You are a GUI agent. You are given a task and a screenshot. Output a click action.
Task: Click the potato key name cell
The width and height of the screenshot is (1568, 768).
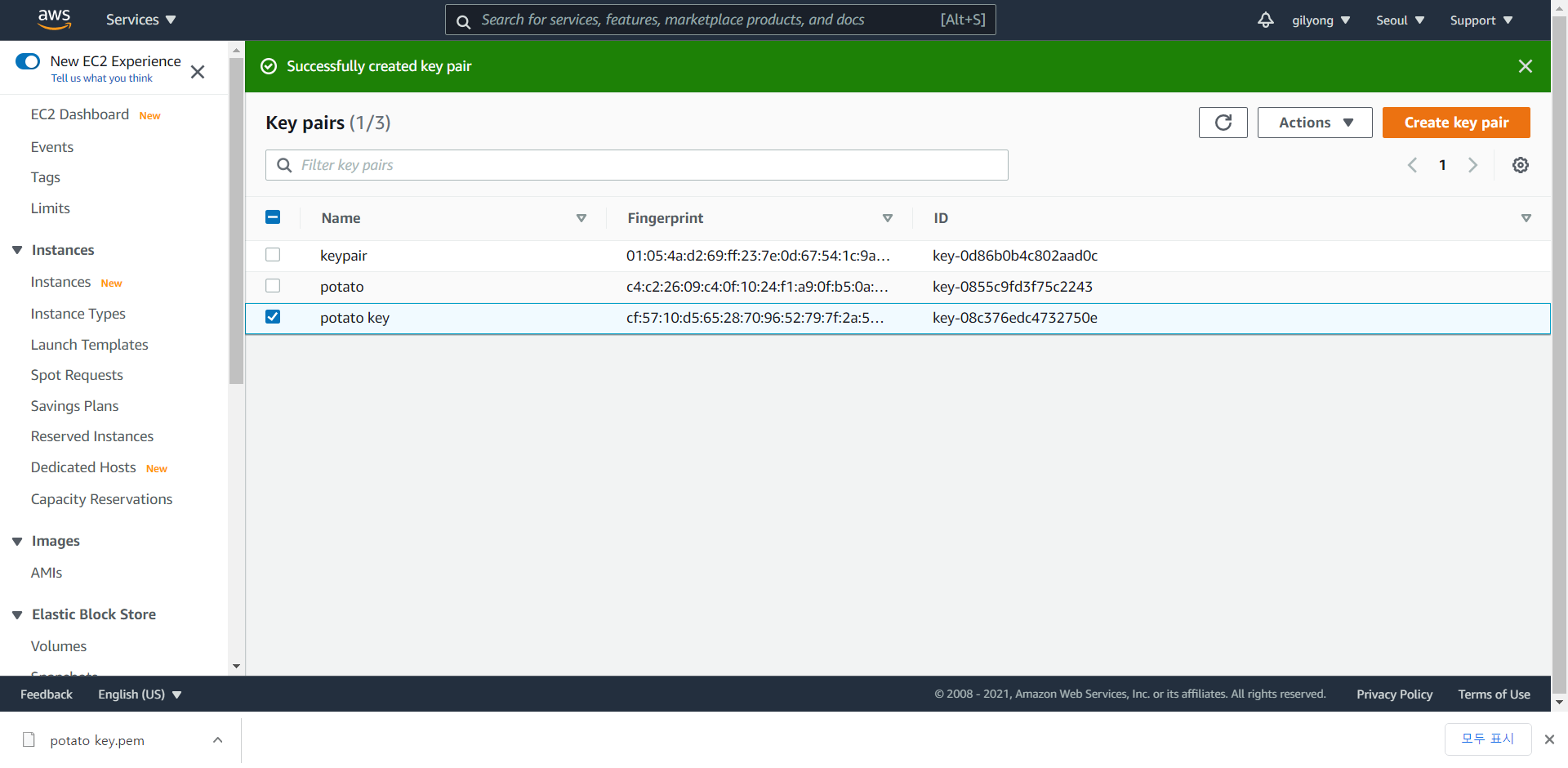coord(354,318)
